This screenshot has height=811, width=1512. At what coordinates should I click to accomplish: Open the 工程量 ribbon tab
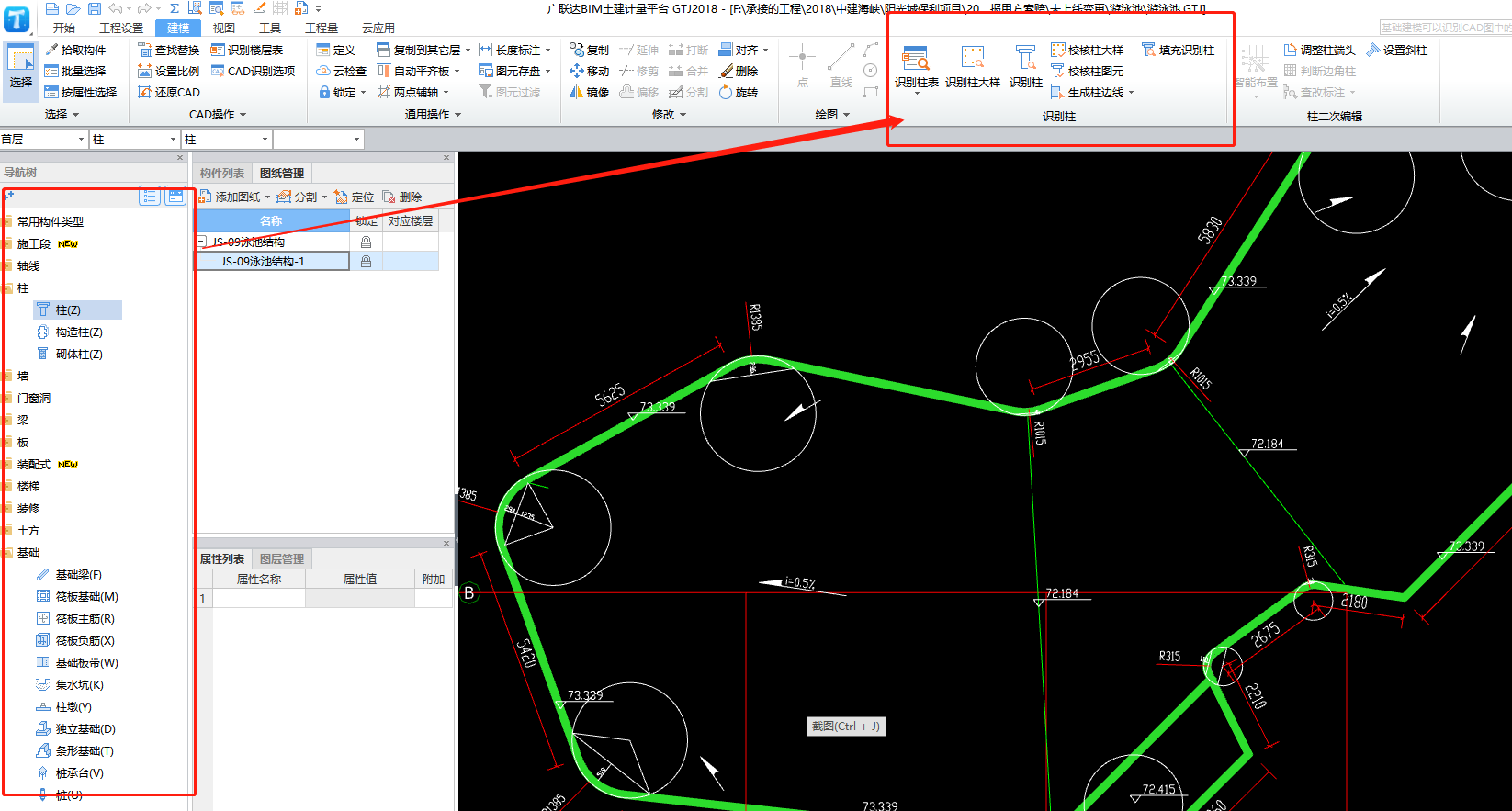click(x=322, y=28)
